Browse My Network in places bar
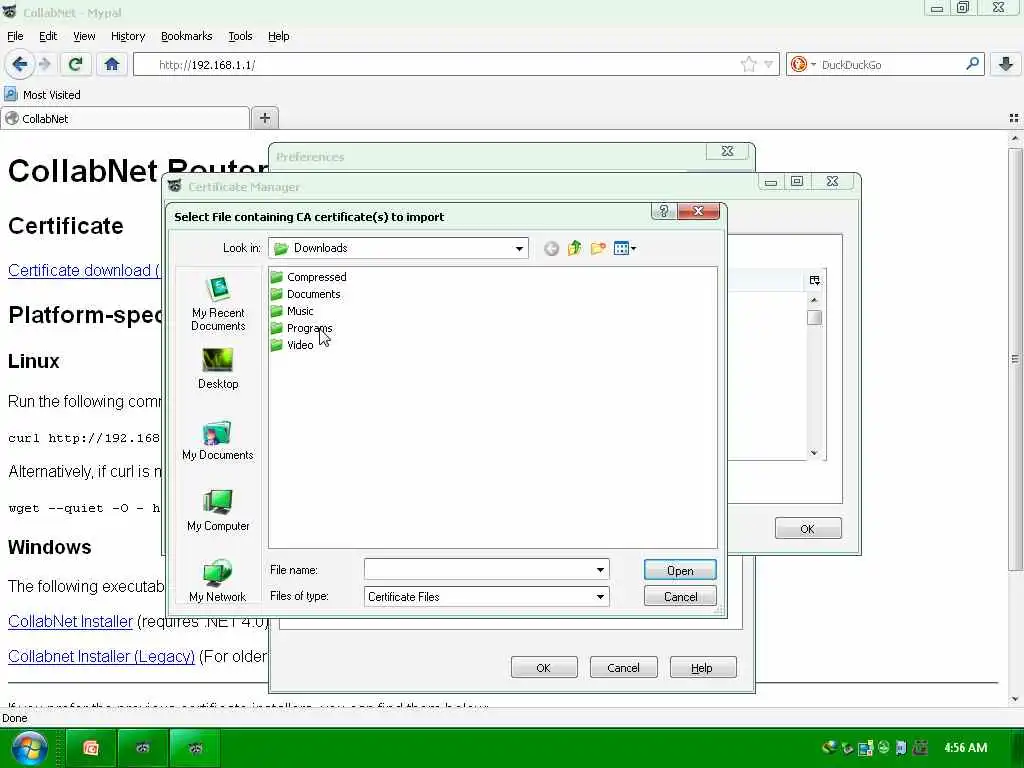 click(218, 581)
